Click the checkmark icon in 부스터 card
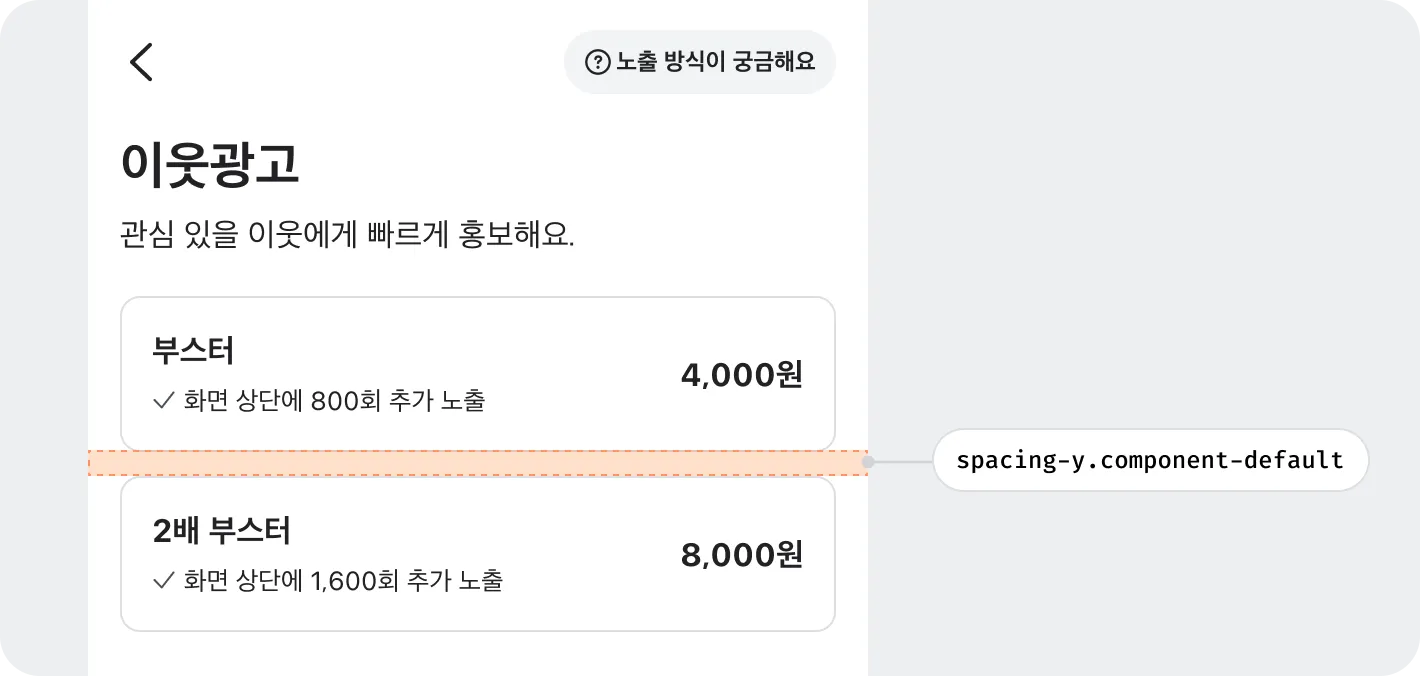Viewport: 1420px width, 676px height. point(164,401)
